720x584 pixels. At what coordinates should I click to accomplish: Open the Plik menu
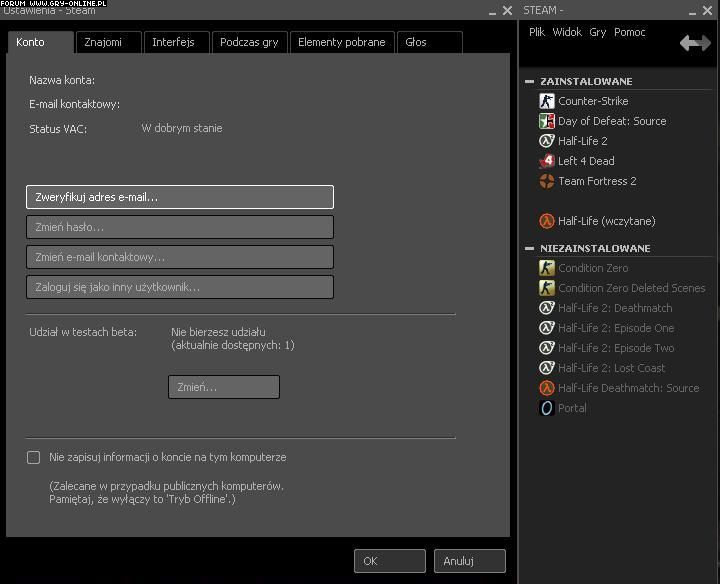point(537,32)
